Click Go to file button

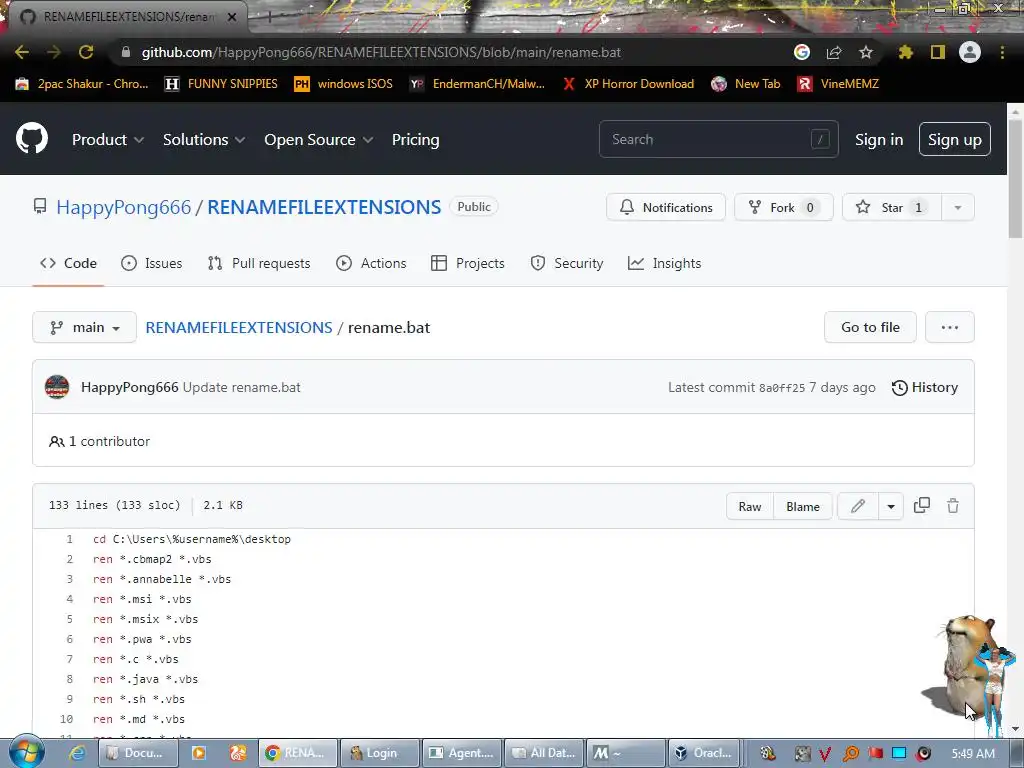[x=870, y=327]
